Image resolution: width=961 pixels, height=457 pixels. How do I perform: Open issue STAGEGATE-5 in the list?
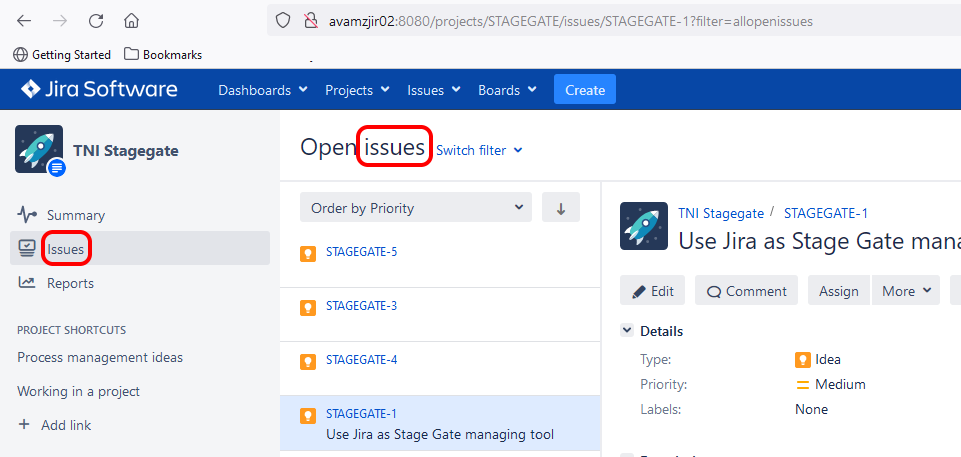coord(362,252)
